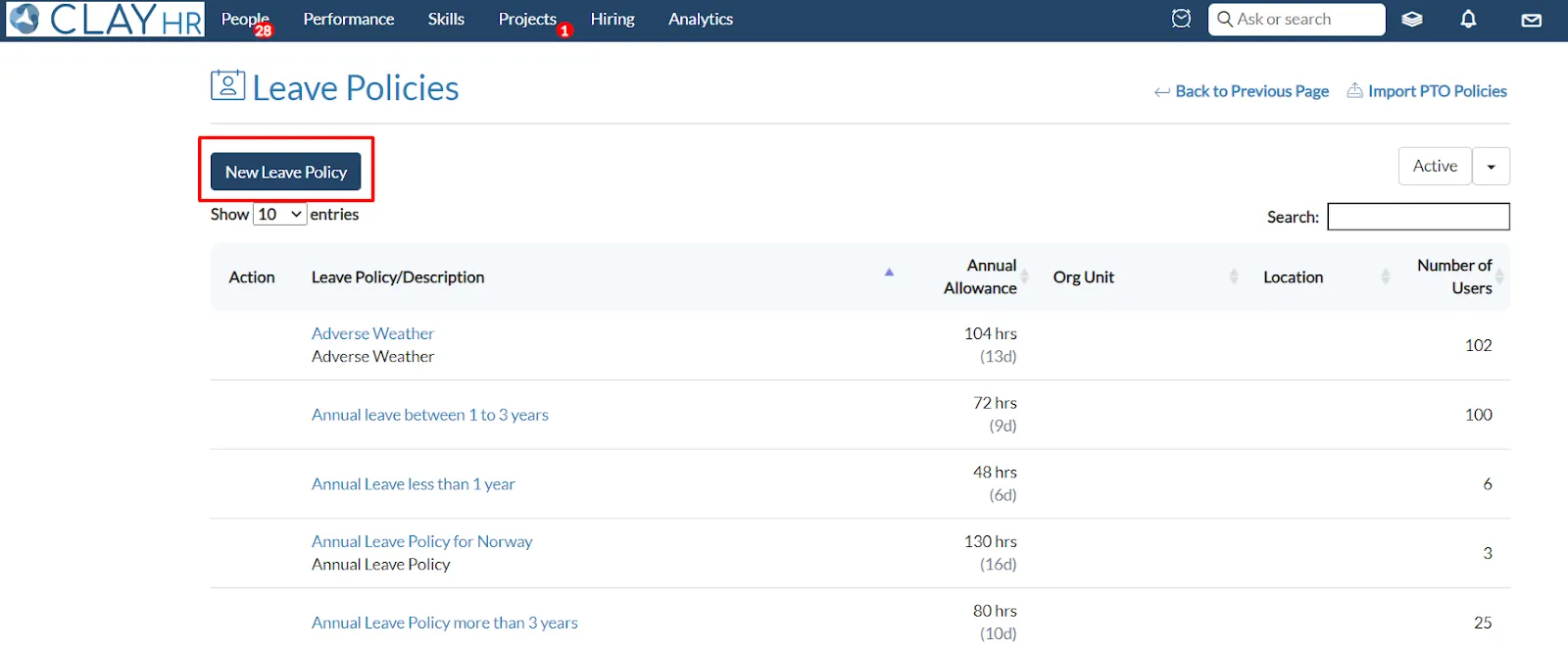1568x653 pixels.
Task: Open the Skills menu
Action: coord(446,19)
